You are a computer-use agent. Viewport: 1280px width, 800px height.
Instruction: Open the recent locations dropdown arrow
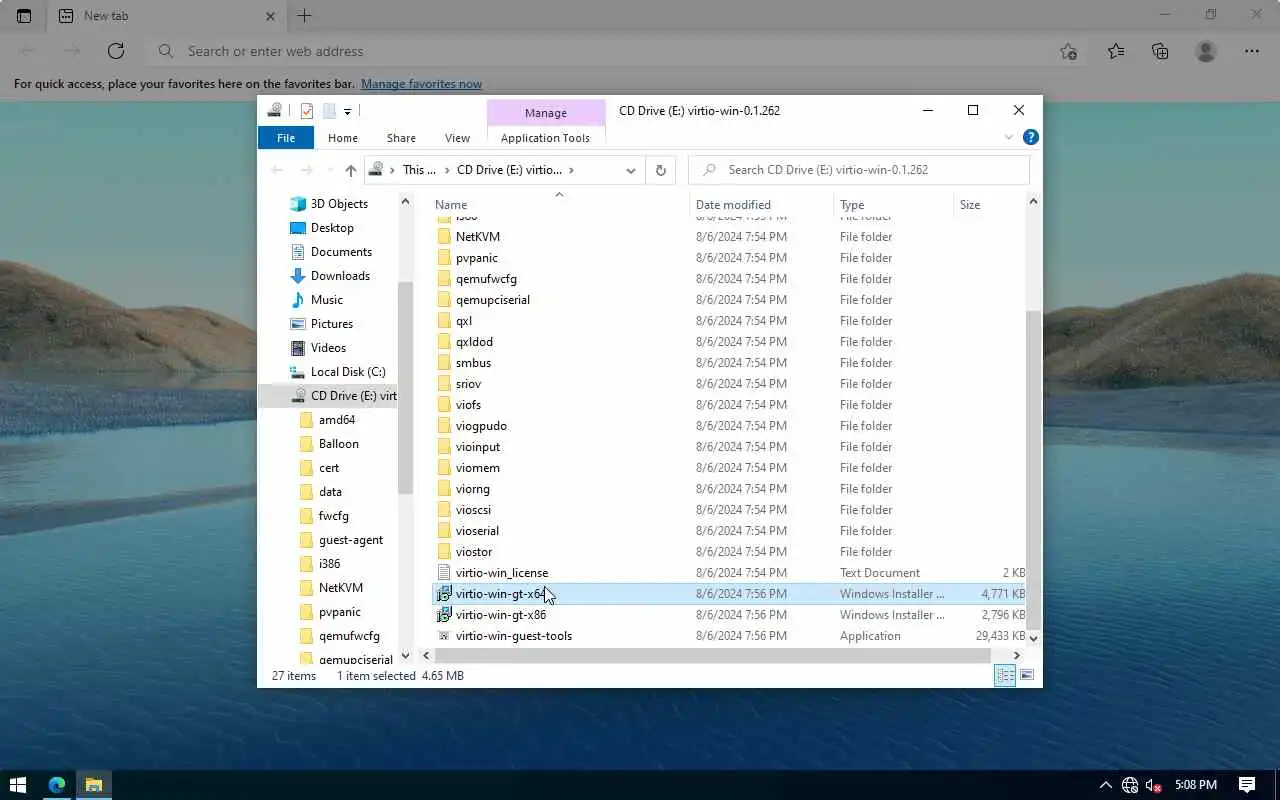(330, 171)
